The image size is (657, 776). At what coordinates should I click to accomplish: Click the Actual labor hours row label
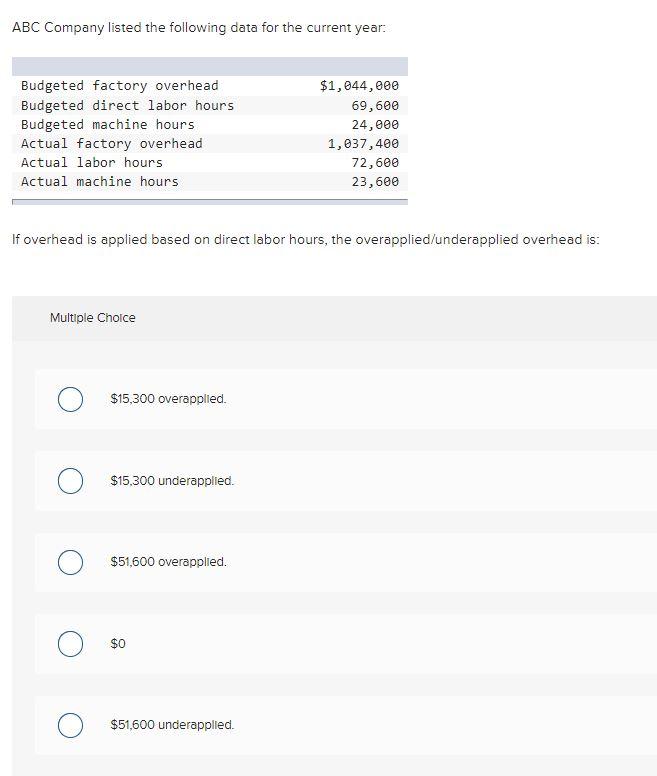point(91,162)
